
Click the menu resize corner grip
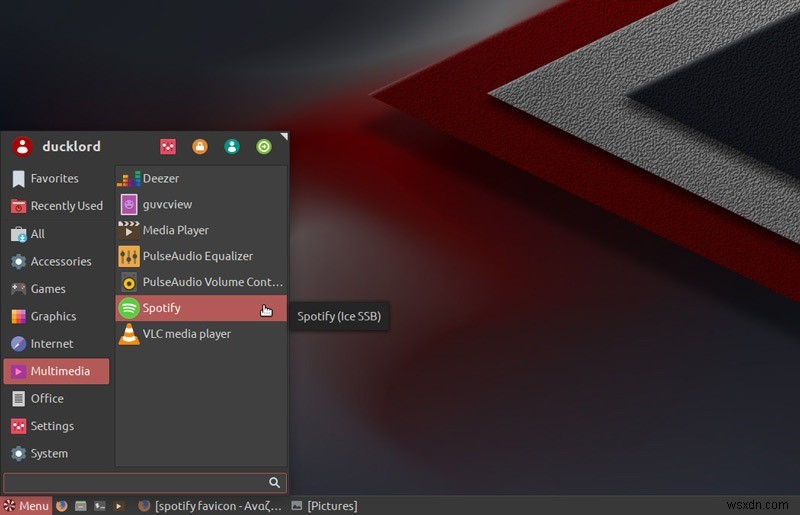click(284, 136)
